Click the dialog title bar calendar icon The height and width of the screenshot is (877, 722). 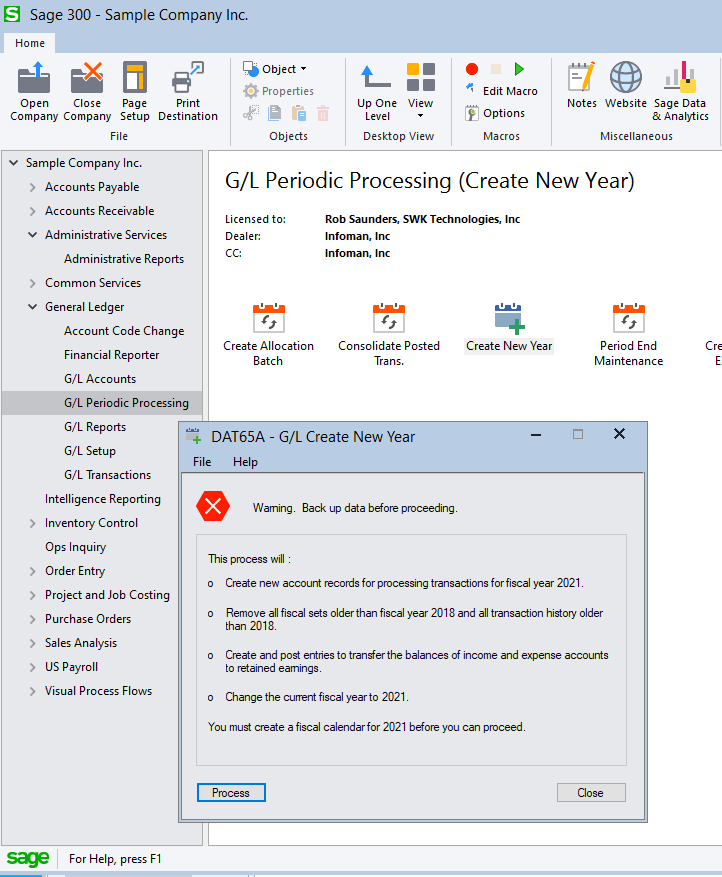tap(194, 436)
